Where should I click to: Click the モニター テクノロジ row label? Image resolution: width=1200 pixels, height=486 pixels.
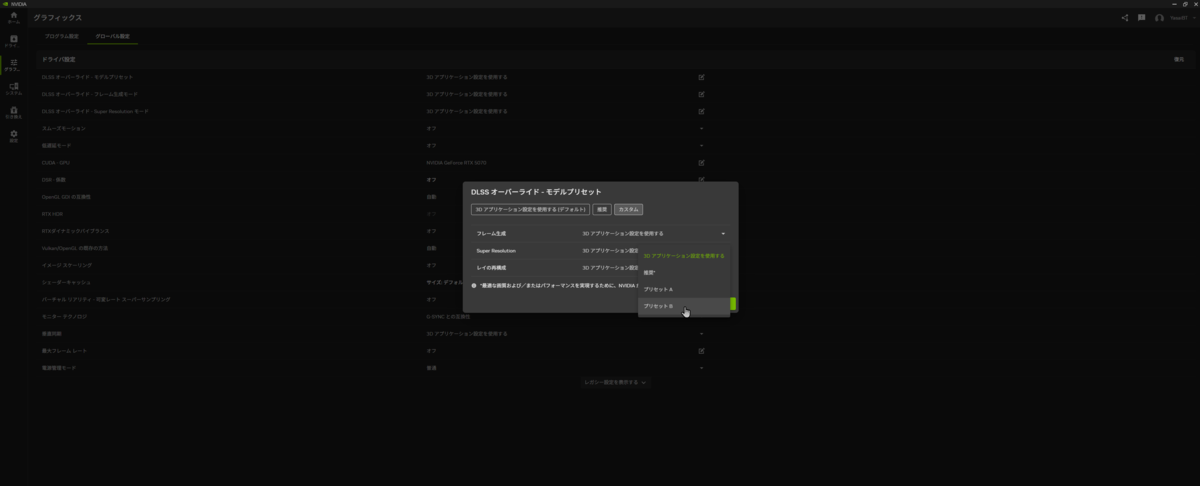coord(65,316)
